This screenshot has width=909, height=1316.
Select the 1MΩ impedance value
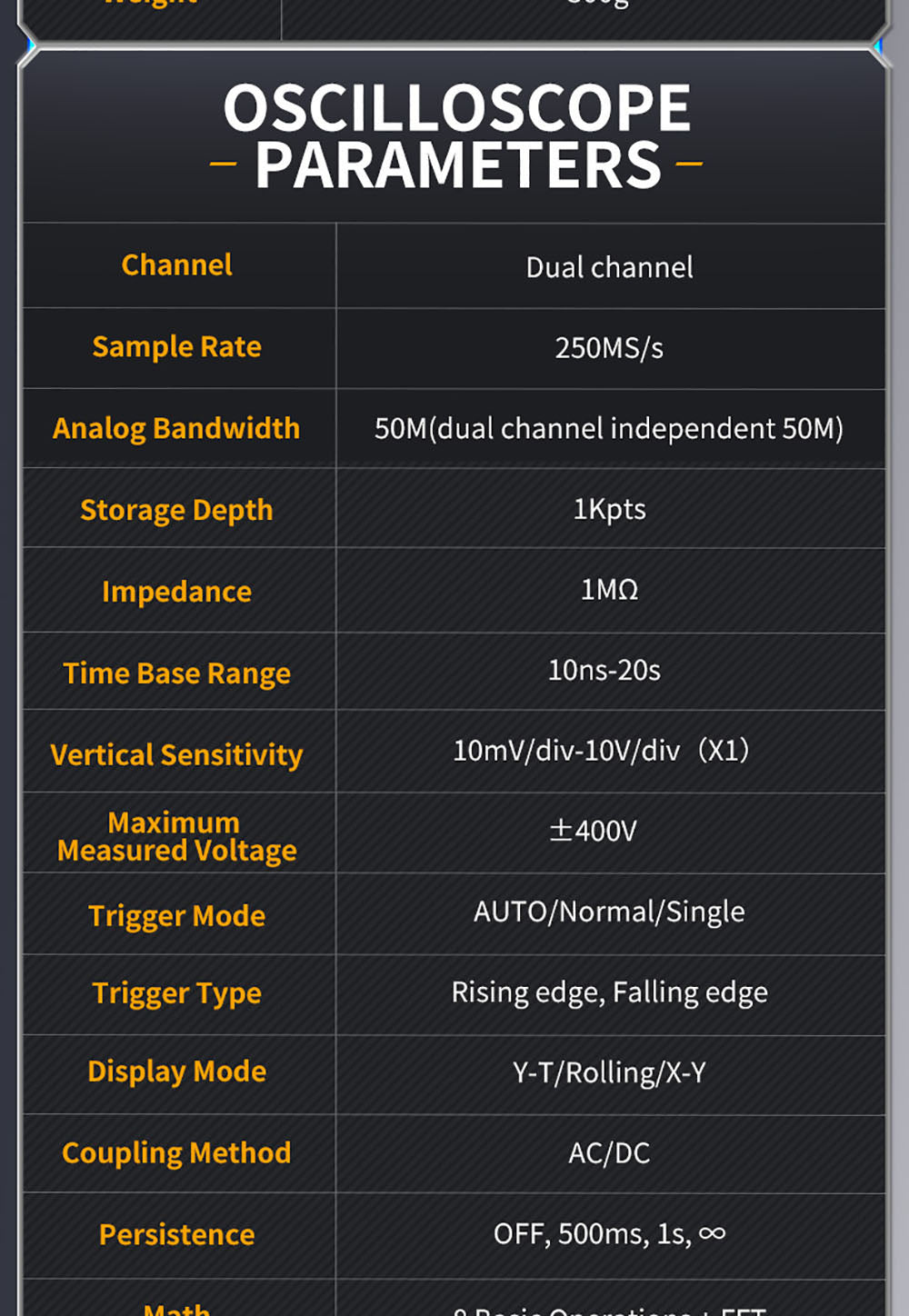coord(609,590)
